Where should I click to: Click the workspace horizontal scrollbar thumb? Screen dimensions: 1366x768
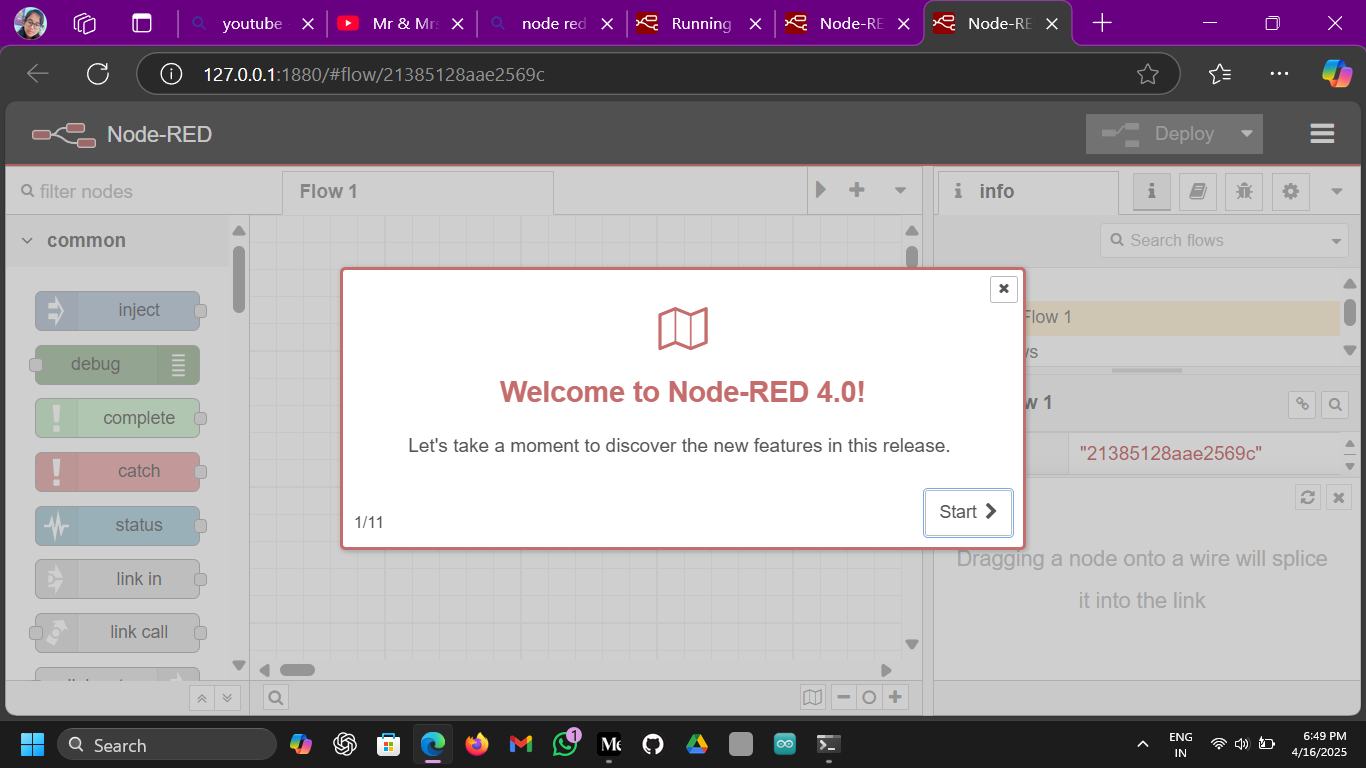tap(297, 670)
